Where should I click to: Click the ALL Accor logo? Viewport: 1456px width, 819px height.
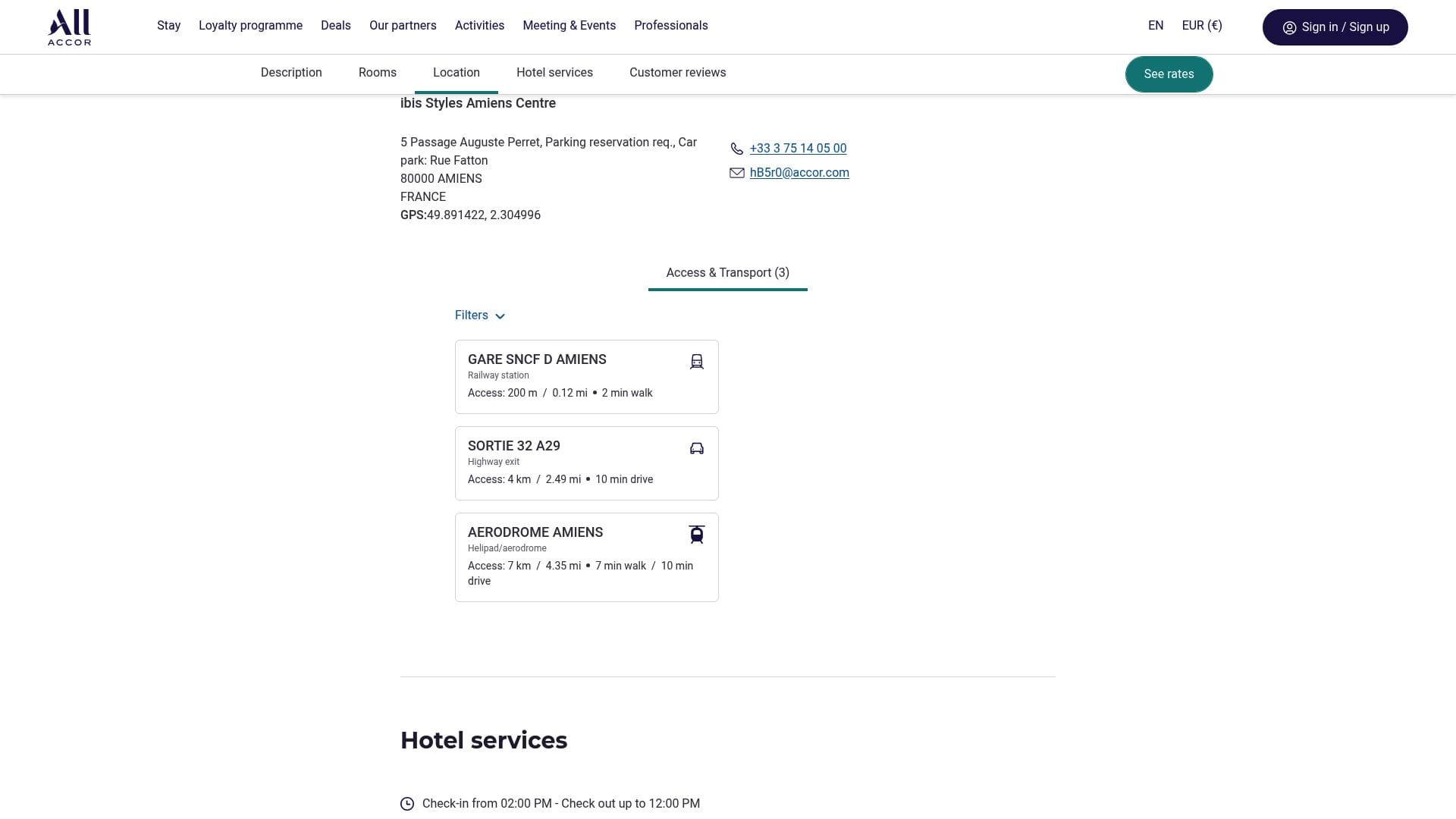[x=69, y=27]
